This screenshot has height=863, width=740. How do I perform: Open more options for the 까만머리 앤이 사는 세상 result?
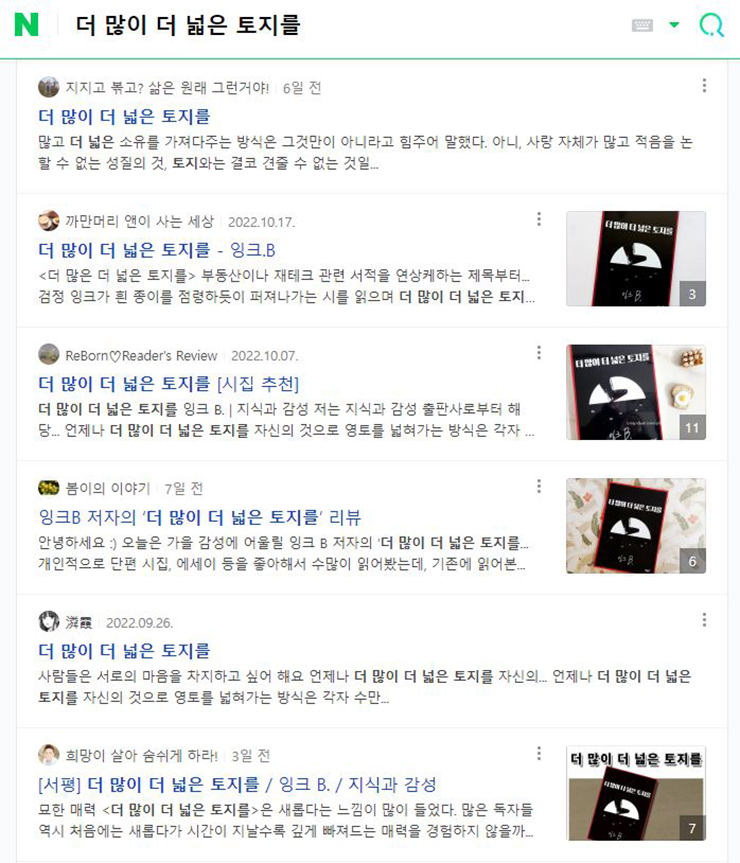(x=539, y=219)
